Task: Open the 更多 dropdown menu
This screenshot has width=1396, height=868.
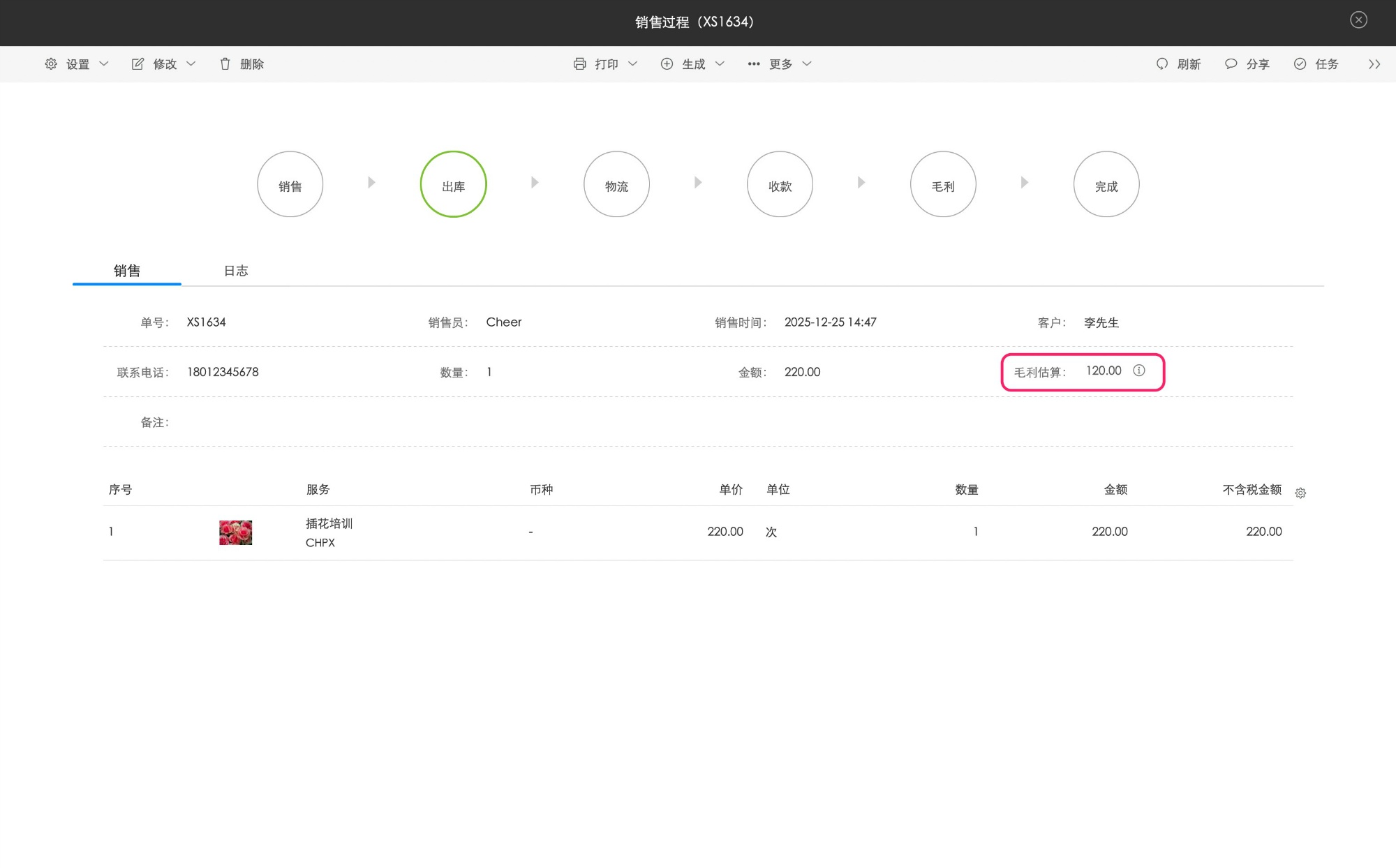Action: click(807, 63)
